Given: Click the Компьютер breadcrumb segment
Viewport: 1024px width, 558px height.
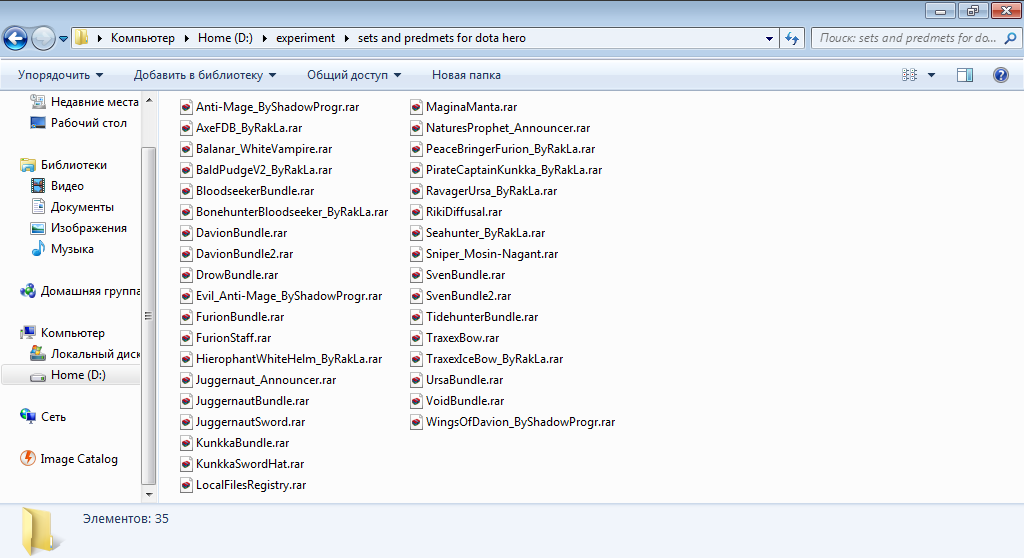Looking at the screenshot, I should (142, 38).
